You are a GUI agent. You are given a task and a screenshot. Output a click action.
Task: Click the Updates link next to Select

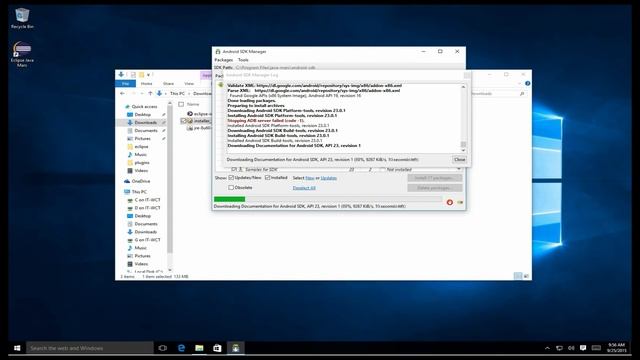coord(329,178)
